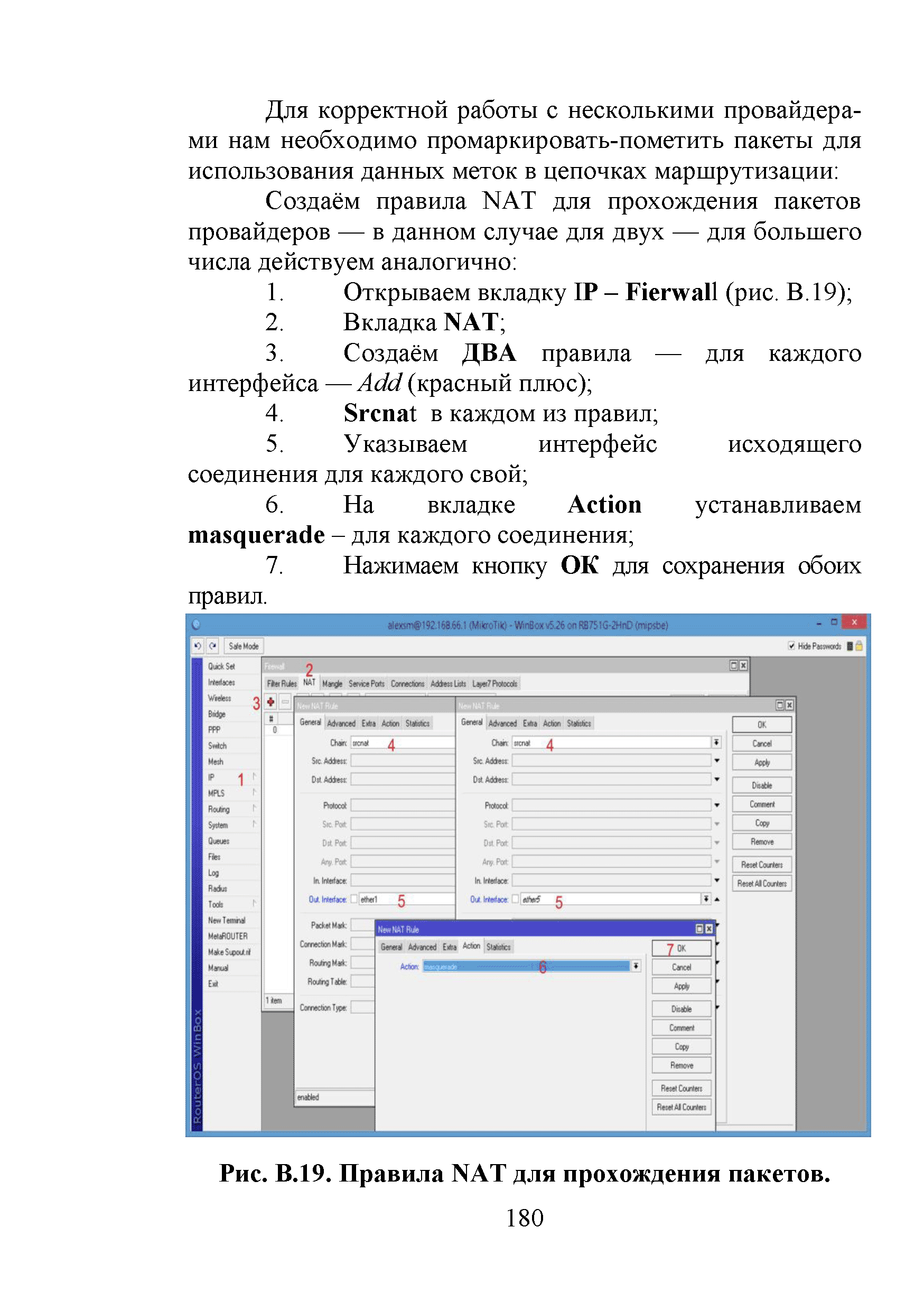Open the Action masquerade dropdown
Screen dimensions: 924x1311
coord(636,965)
